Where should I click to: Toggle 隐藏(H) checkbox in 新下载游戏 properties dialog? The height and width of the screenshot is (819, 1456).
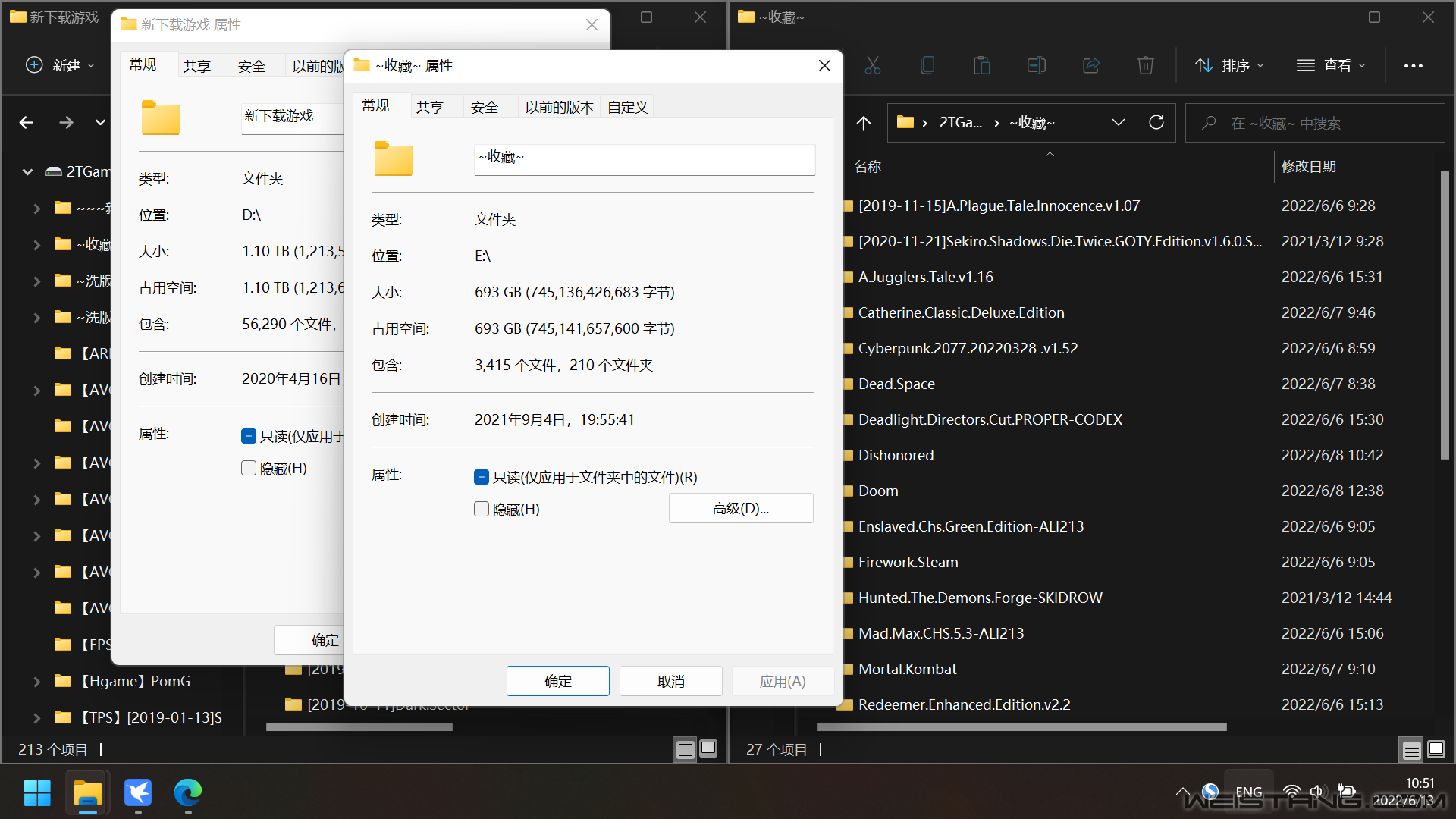tap(249, 468)
